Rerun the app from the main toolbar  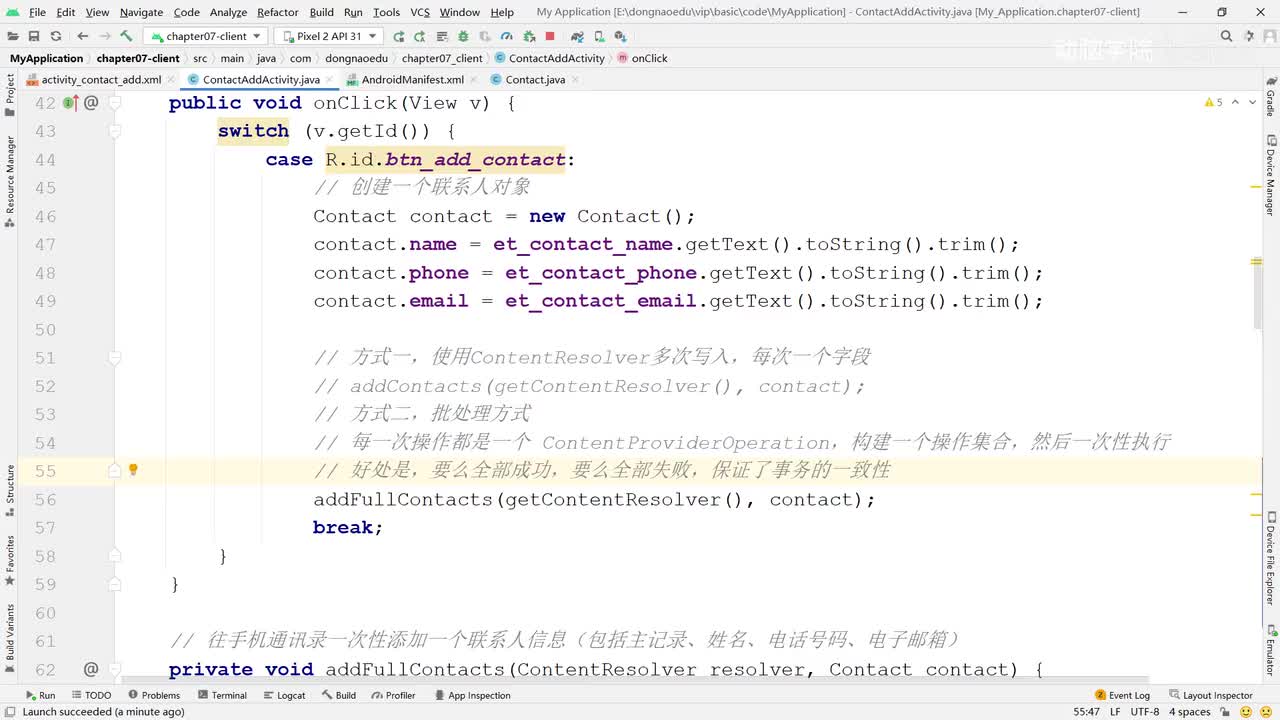click(399, 36)
